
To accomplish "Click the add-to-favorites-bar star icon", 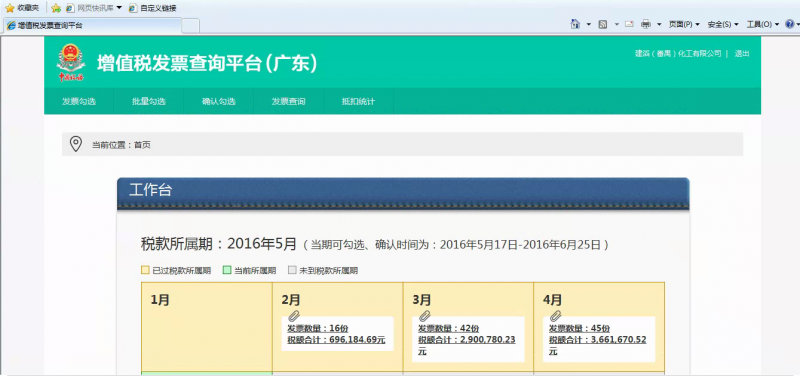I will 56,8.
